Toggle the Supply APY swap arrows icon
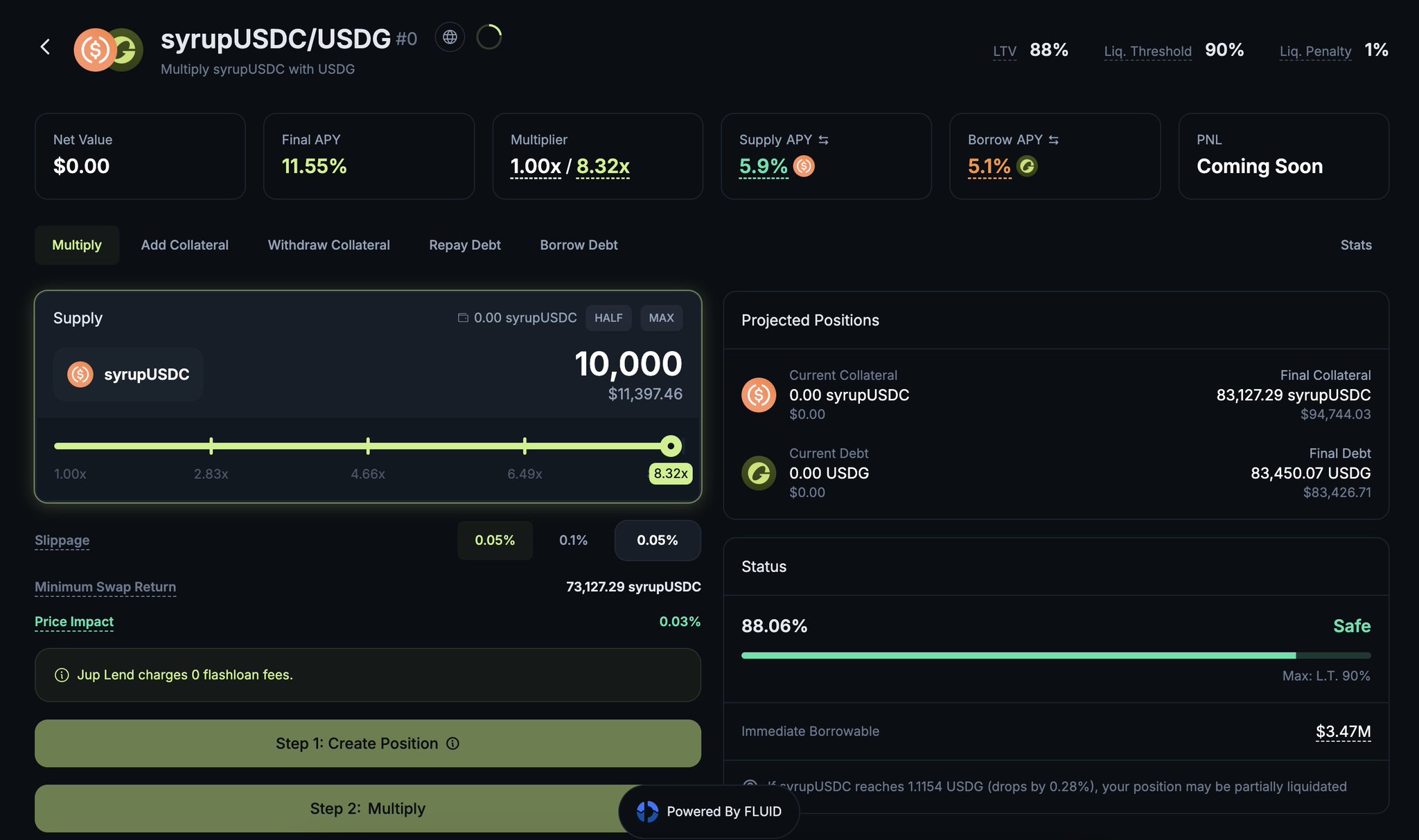The image size is (1419, 840). [823, 140]
